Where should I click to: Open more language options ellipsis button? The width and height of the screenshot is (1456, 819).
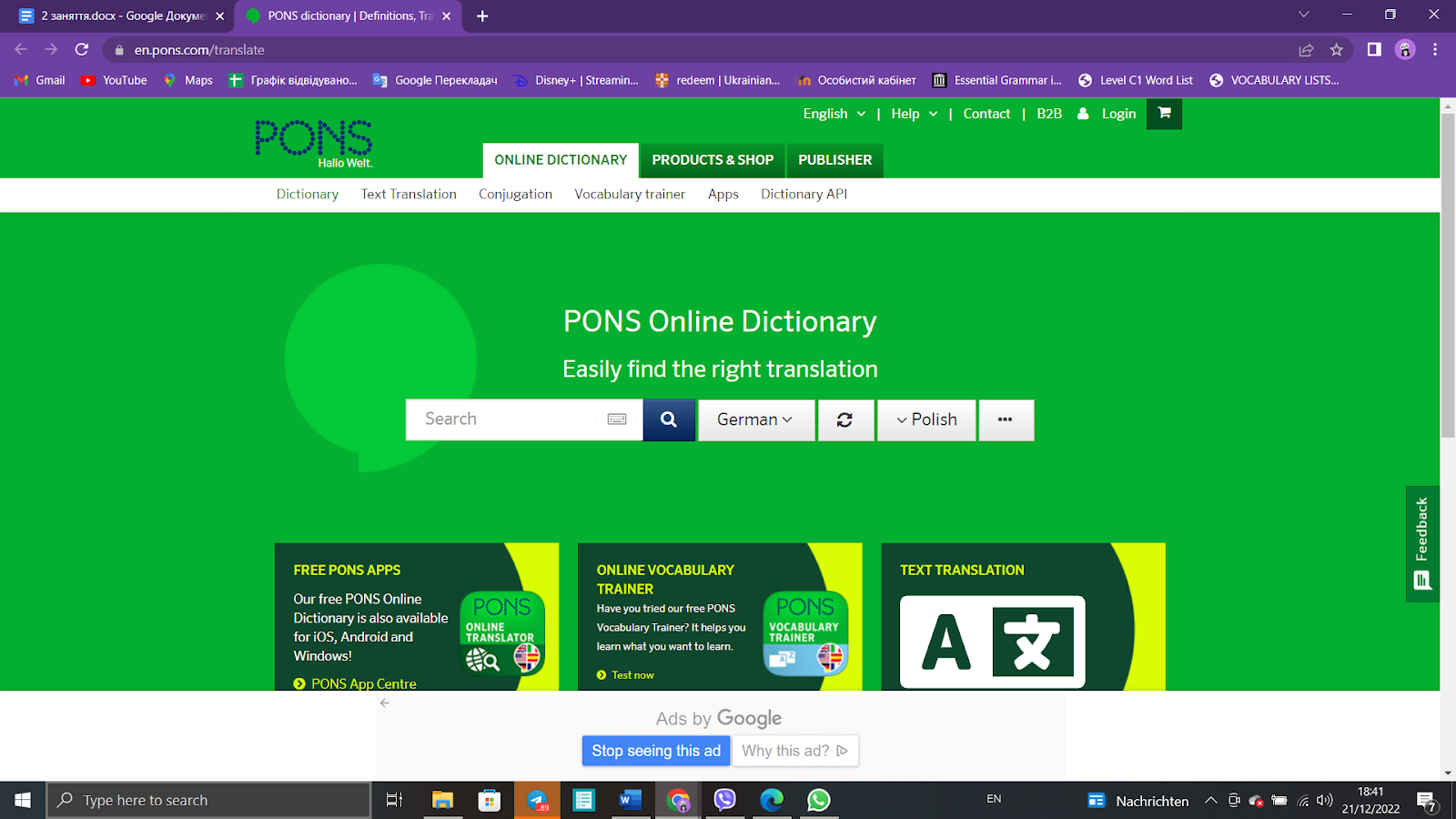click(x=1006, y=420)
